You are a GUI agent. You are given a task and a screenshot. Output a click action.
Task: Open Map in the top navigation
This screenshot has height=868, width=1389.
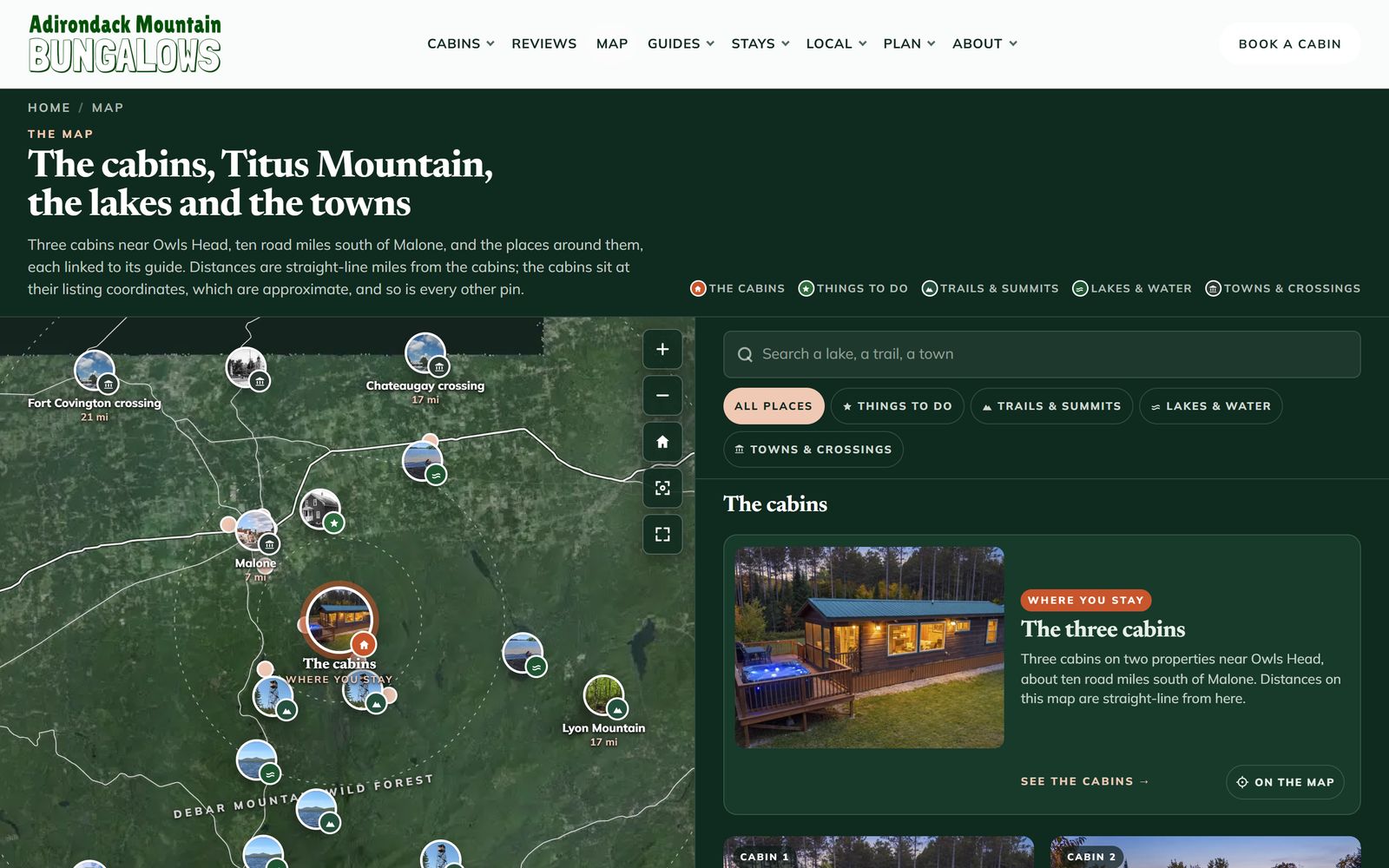(x=612, y=43)
